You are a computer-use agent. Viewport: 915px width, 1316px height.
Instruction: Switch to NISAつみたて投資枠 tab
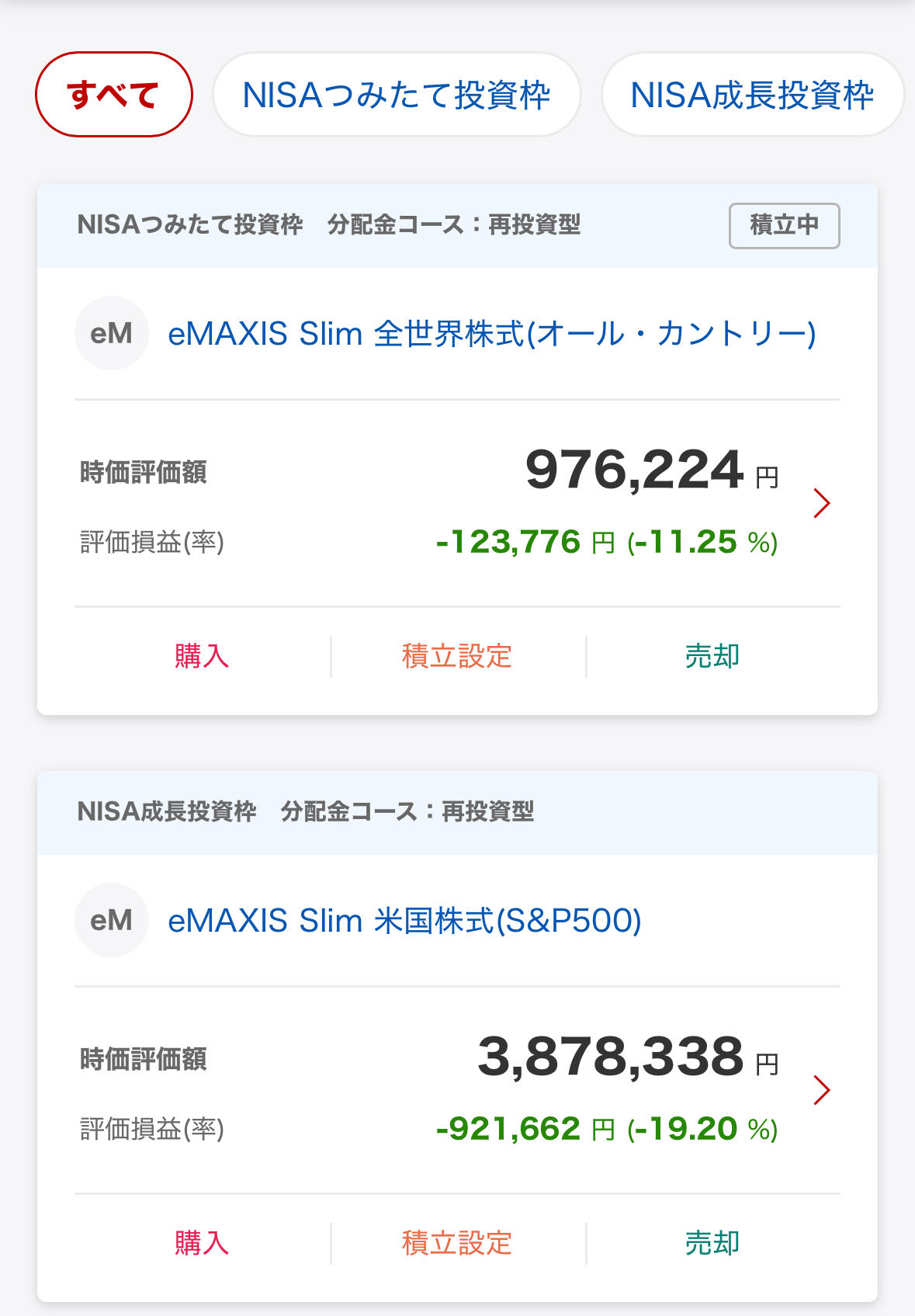click(x=397, y=95)
